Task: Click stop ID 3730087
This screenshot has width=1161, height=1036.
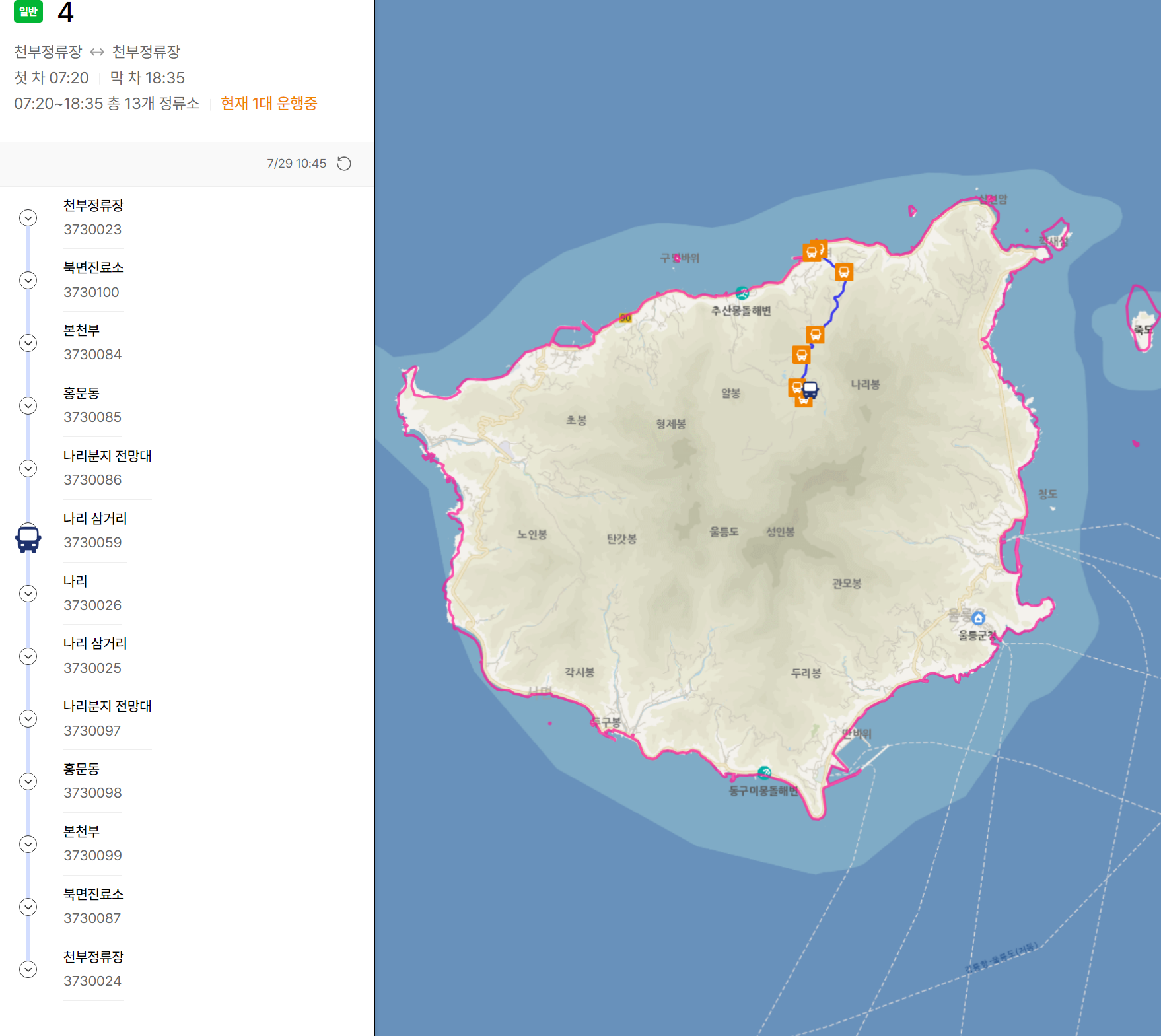Action: coord(92,918)
